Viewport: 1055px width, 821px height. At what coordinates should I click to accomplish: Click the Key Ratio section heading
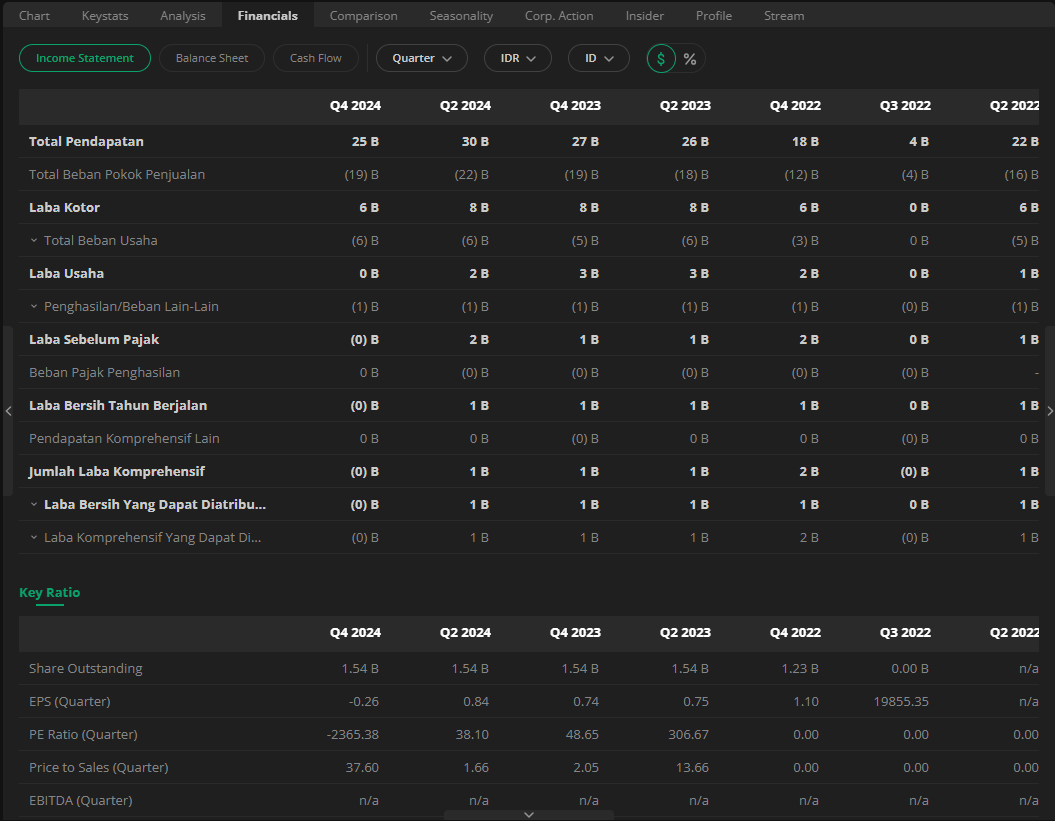49,592
